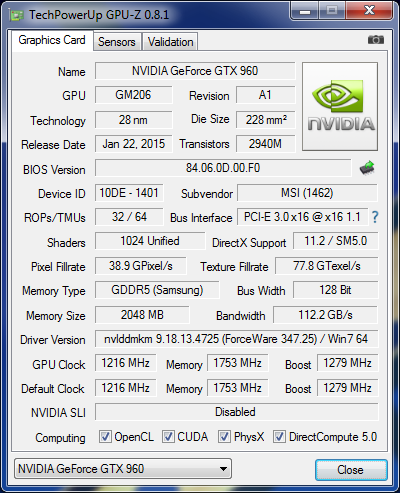Image resolution: width=400 pixels, height=493 pixels.
Task: Click the BIOS Version field 84.06.0D.00.F0
Action: pos(223,168)
